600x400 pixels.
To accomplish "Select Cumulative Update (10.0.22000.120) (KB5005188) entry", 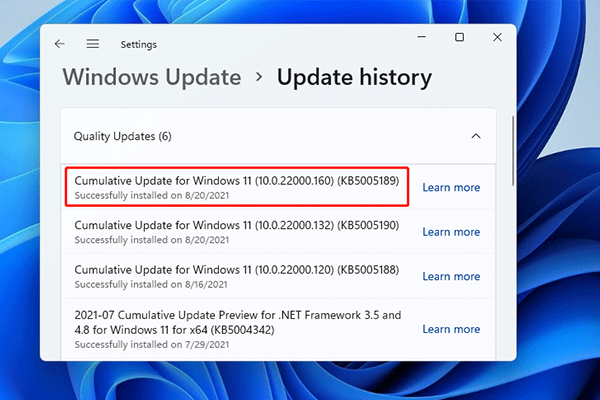I will click(279, 276).
